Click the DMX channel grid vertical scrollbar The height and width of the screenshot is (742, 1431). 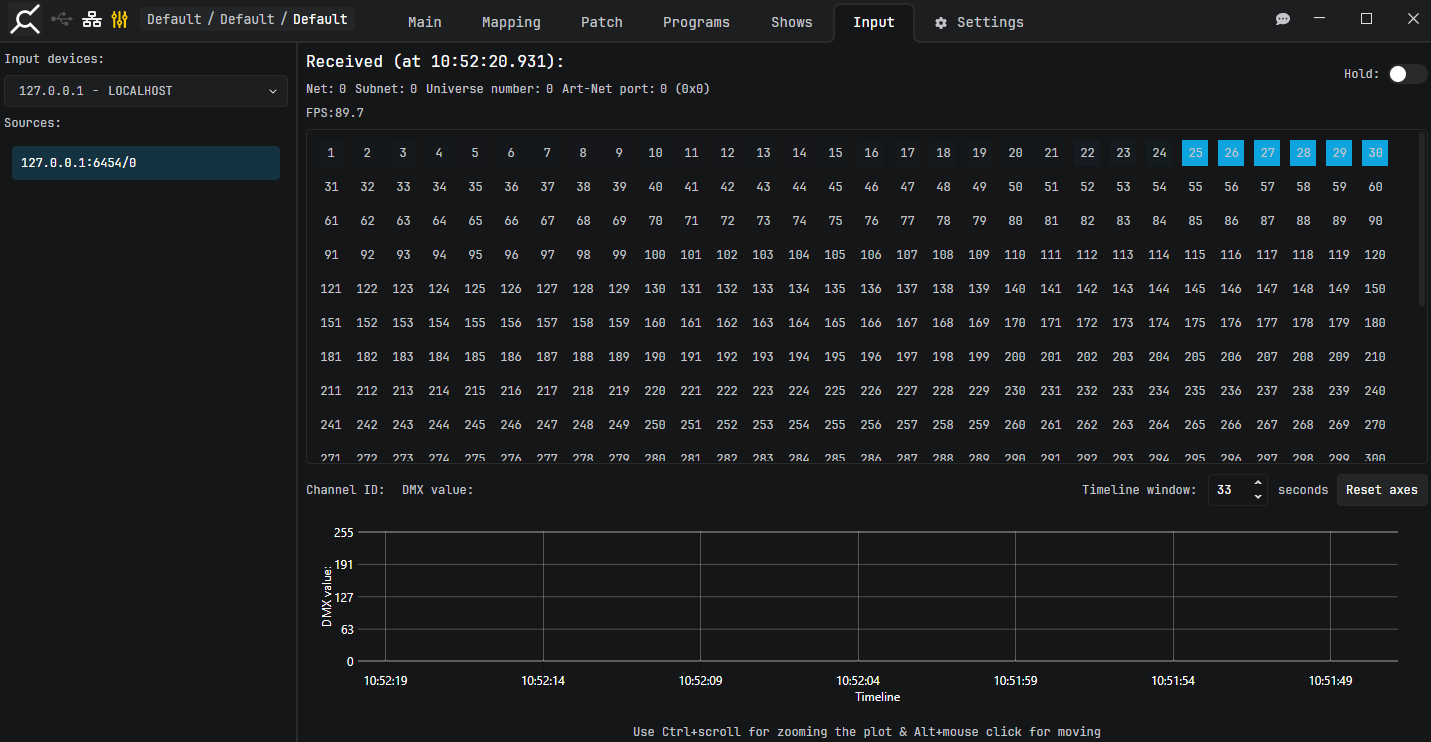pyautogui.click(x=1423, y=220)
